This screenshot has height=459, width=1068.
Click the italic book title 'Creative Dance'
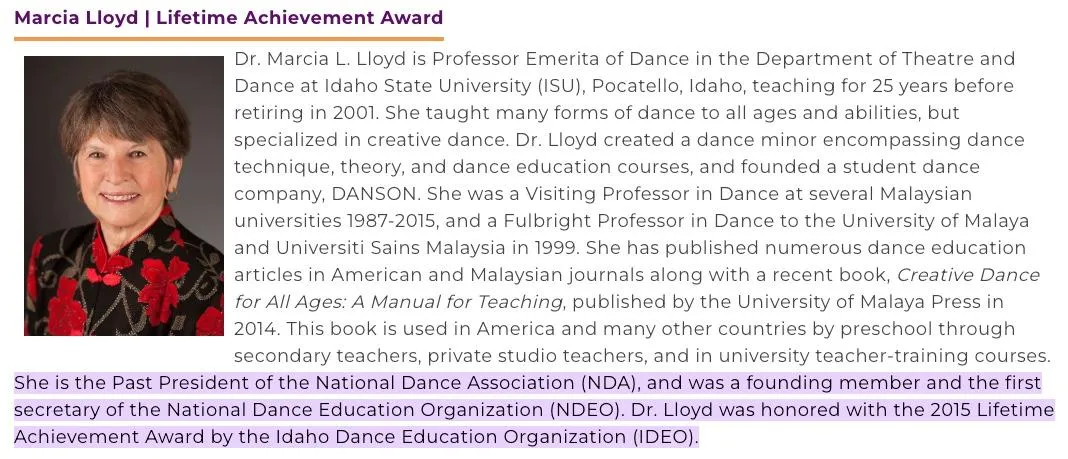(x=968, y=275)
